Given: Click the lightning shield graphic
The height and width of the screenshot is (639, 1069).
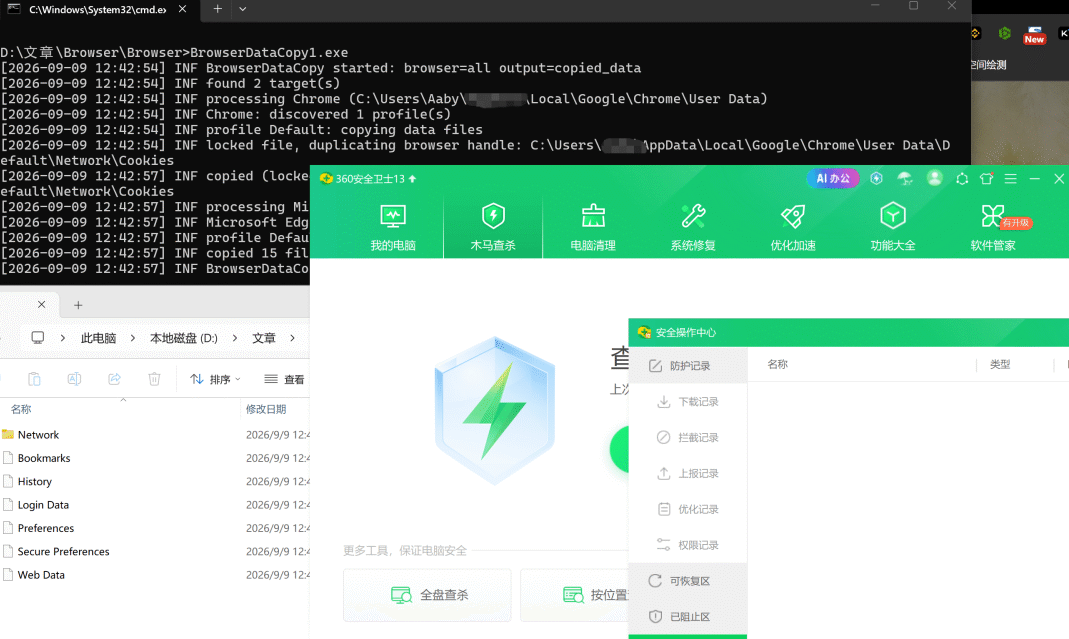Looking at the screenshot, I should [495, 410].
